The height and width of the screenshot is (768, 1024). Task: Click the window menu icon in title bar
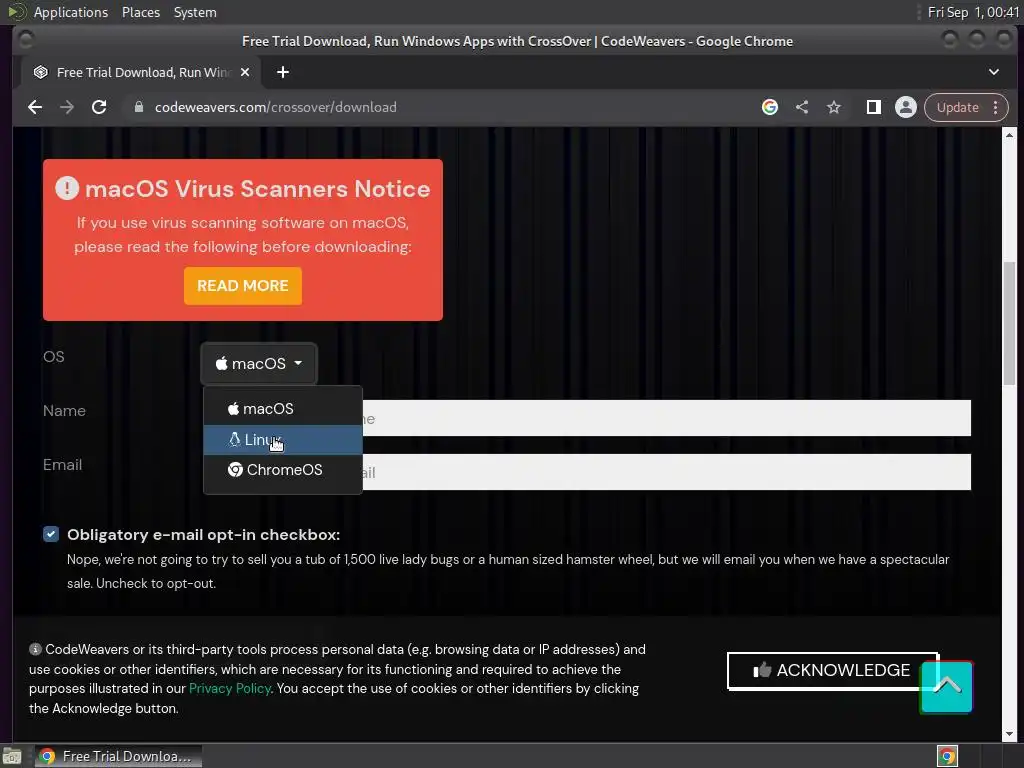click(26, 40)
